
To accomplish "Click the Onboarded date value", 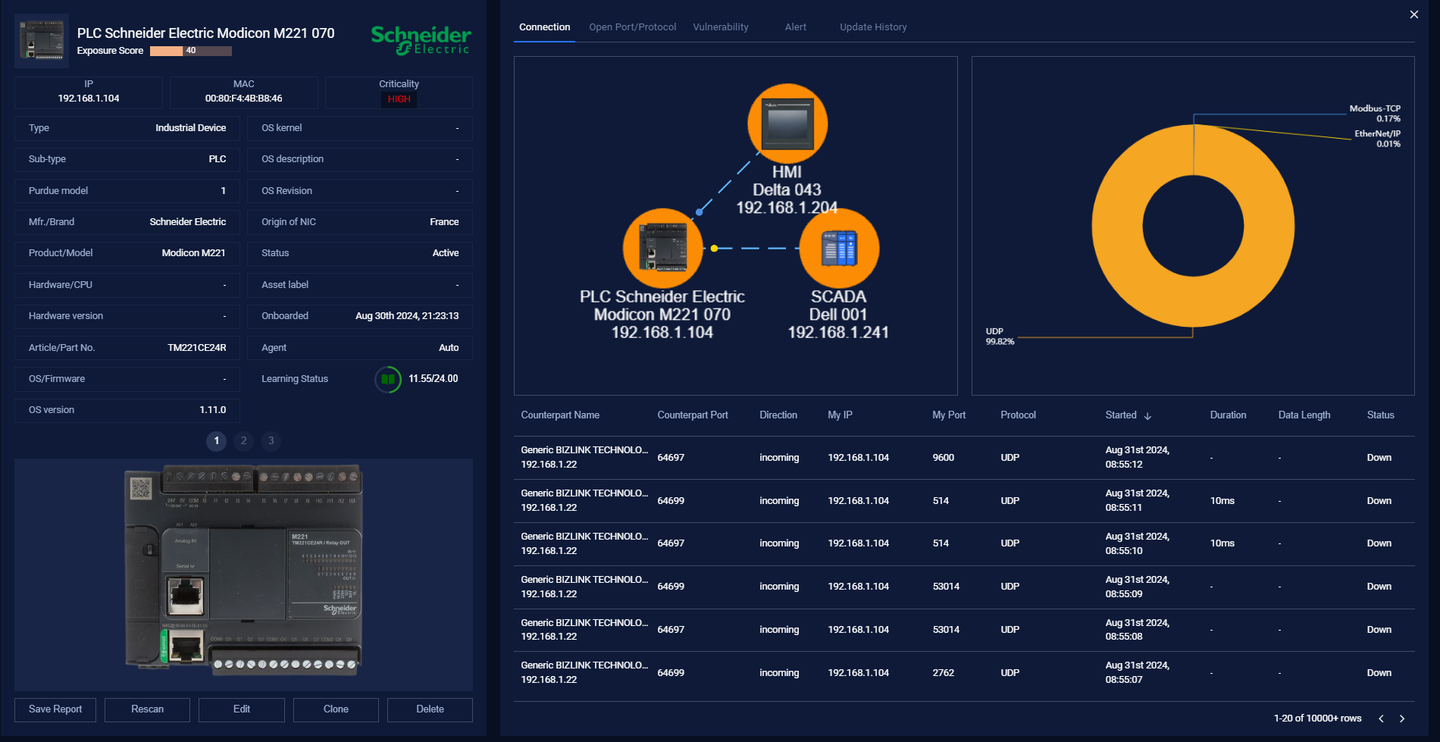I will 407,316.
